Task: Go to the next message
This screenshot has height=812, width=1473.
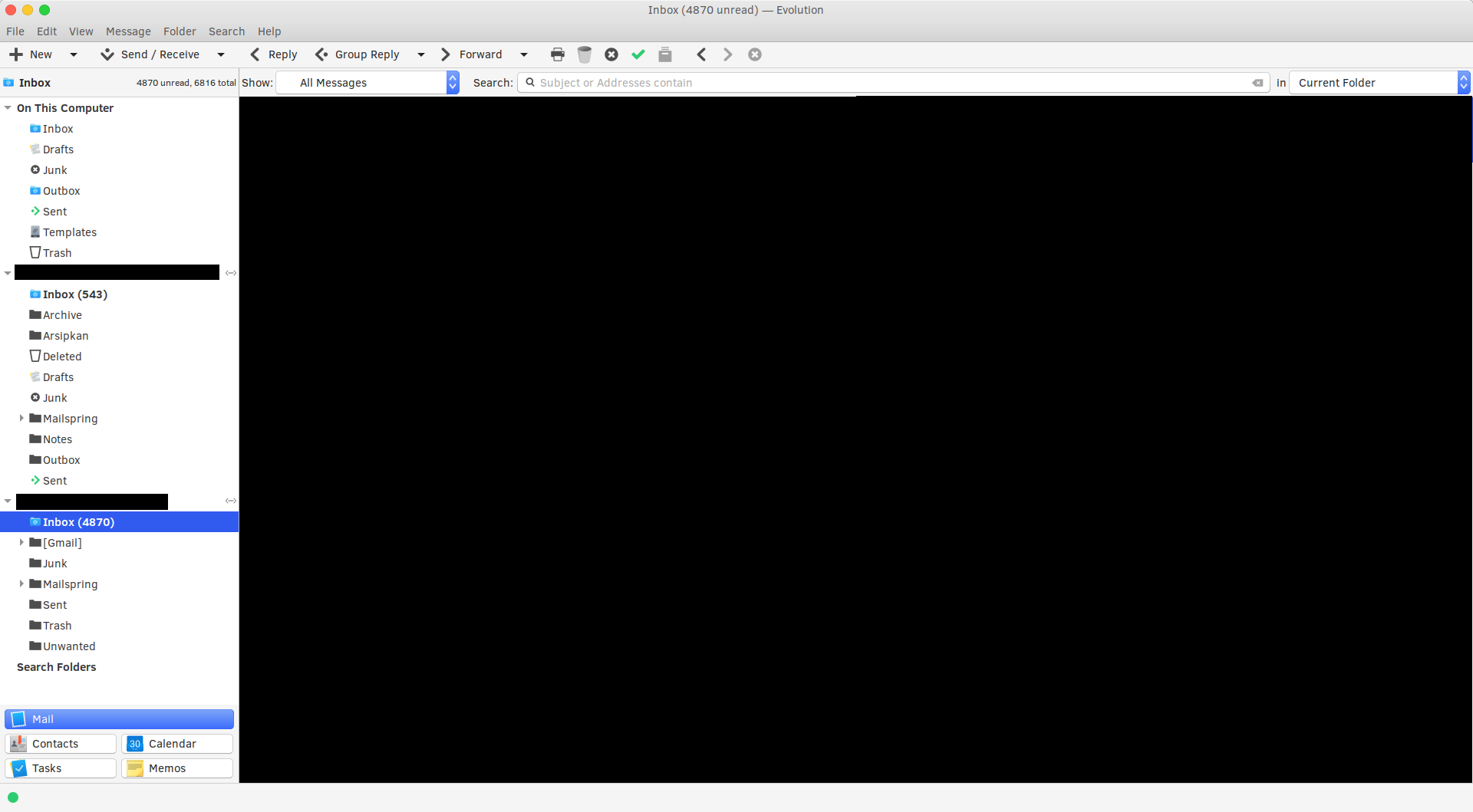Action: click(727, 54)
